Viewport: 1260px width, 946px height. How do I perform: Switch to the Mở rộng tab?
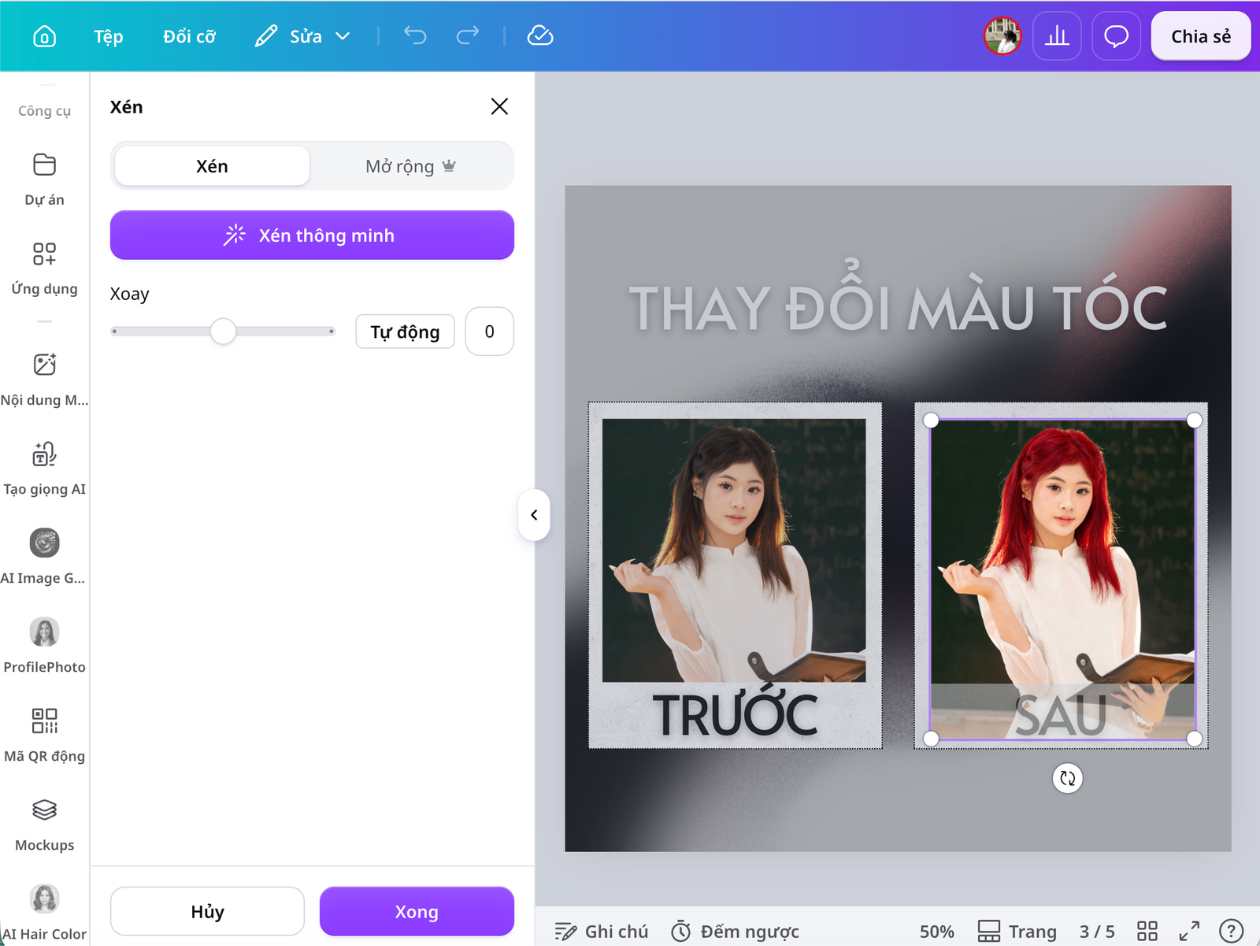(411, 166)
